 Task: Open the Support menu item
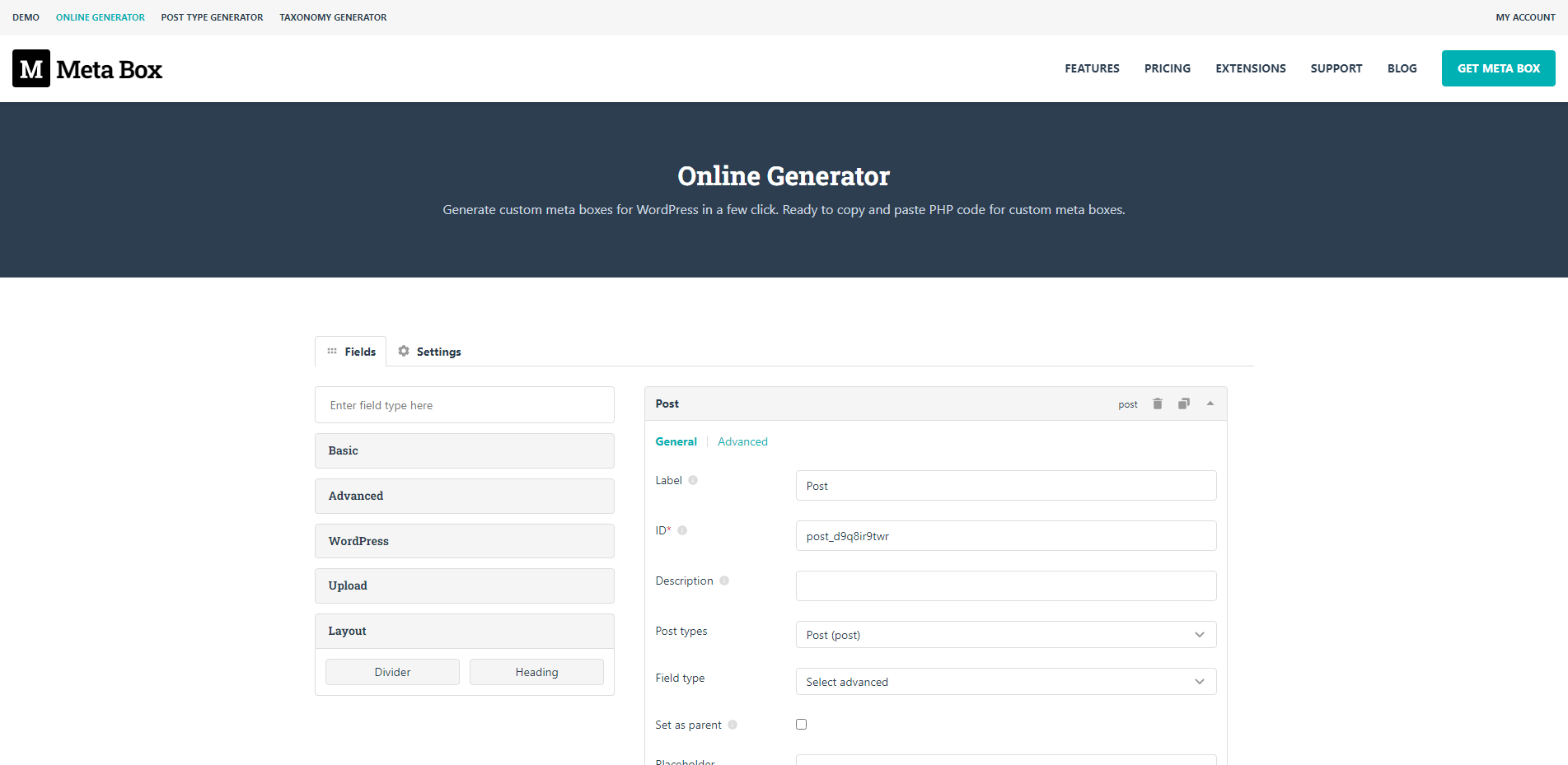pyautogui.click(x=1336, y=68)
